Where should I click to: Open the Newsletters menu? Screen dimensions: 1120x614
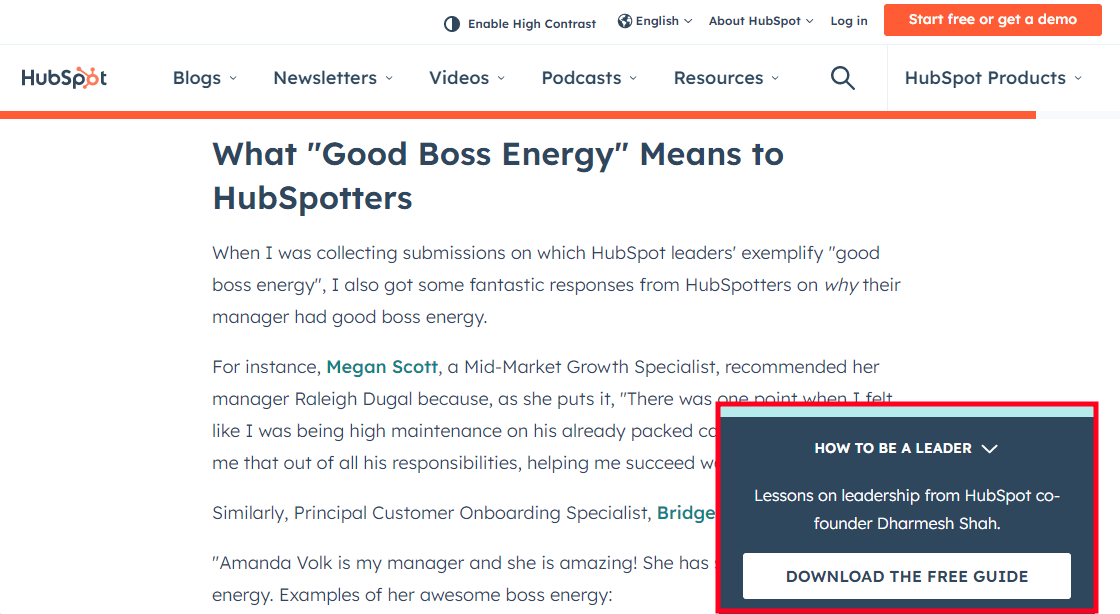[333, 78]
